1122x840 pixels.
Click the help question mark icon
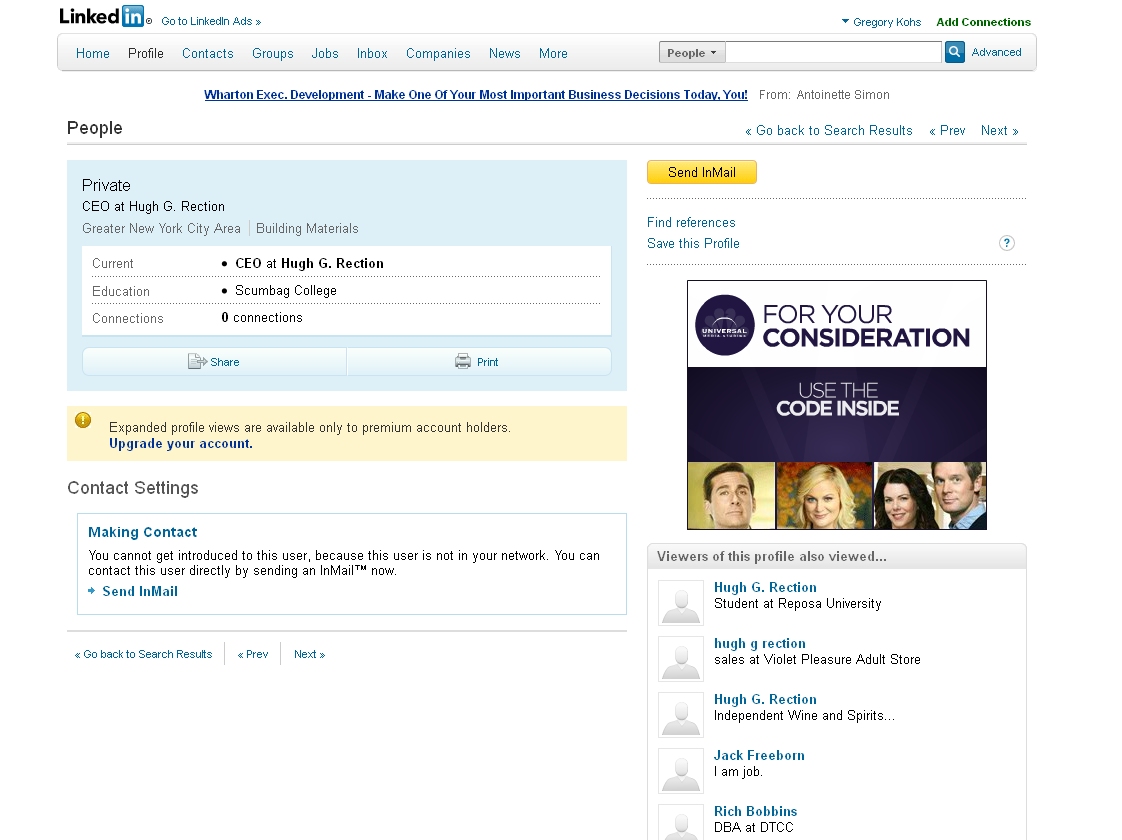coord(1007,243)
